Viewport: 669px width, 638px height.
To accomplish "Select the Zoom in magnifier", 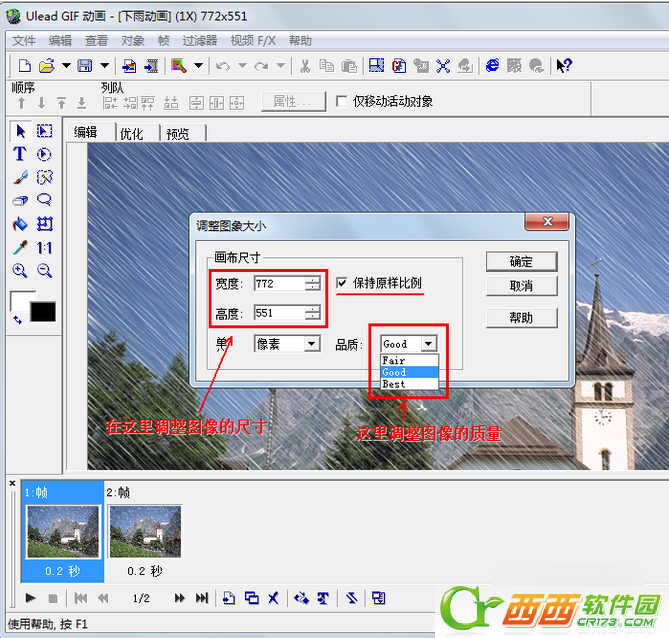I will coord(20,270).
